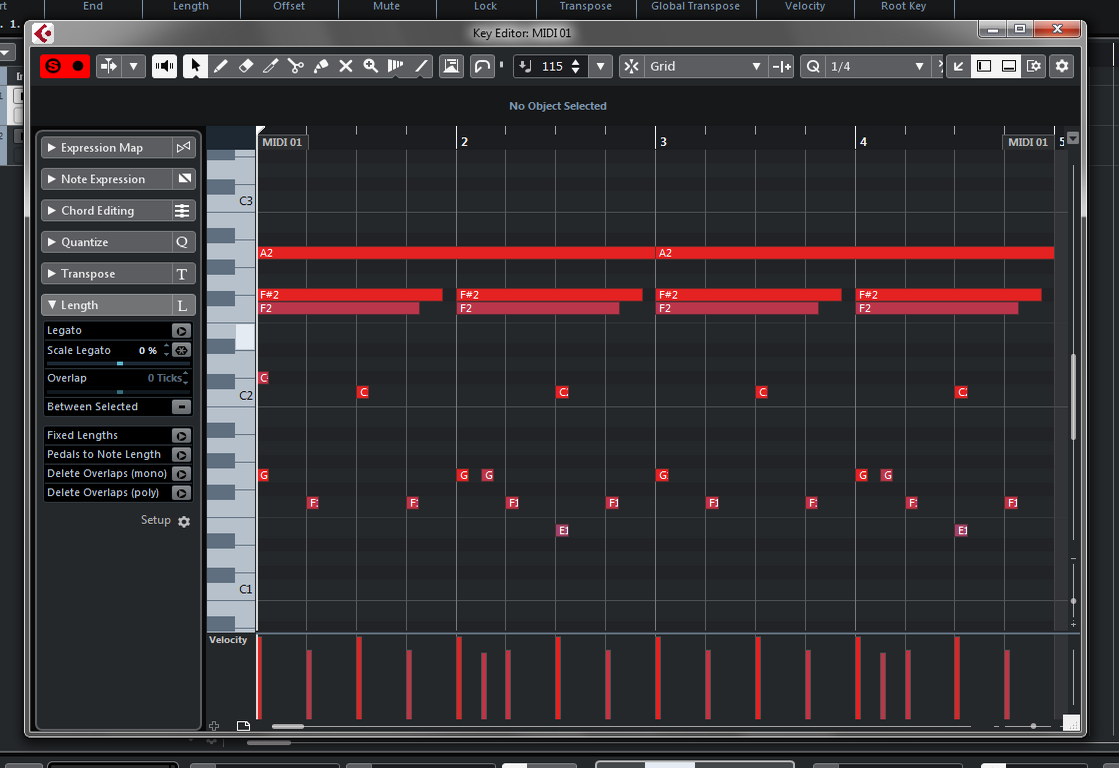Expand the Chord Editing section
Image resolution: width=1119 pixels, height=768 pixels.
(107, 211)
